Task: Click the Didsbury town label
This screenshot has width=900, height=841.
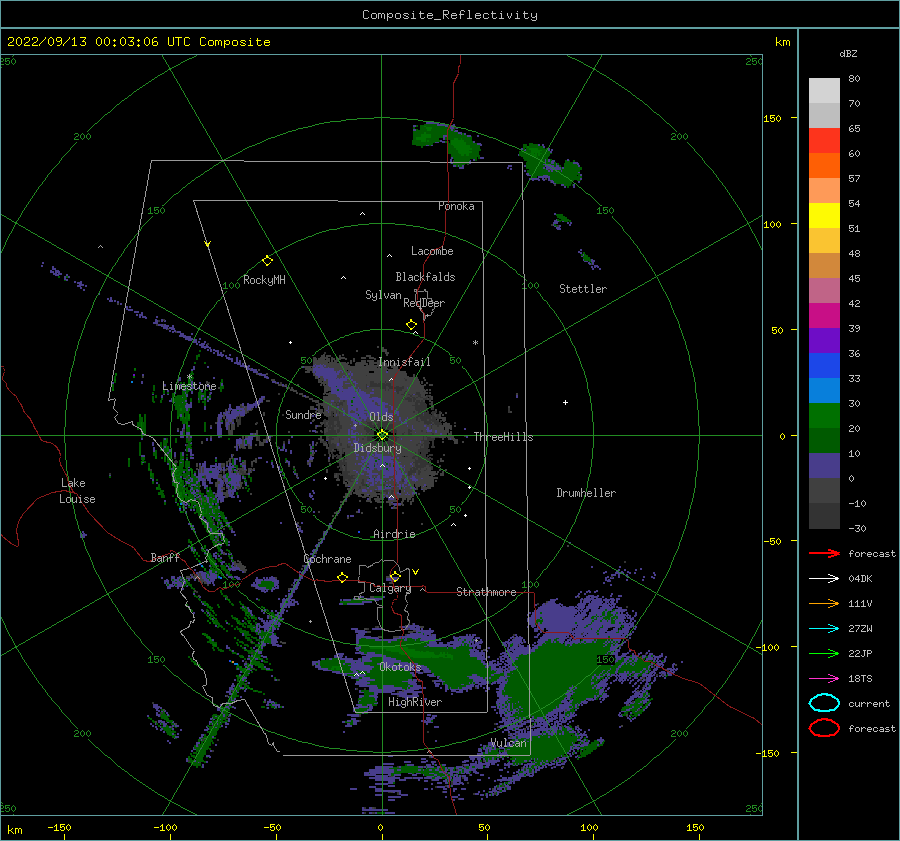Action: coord(378,448)
